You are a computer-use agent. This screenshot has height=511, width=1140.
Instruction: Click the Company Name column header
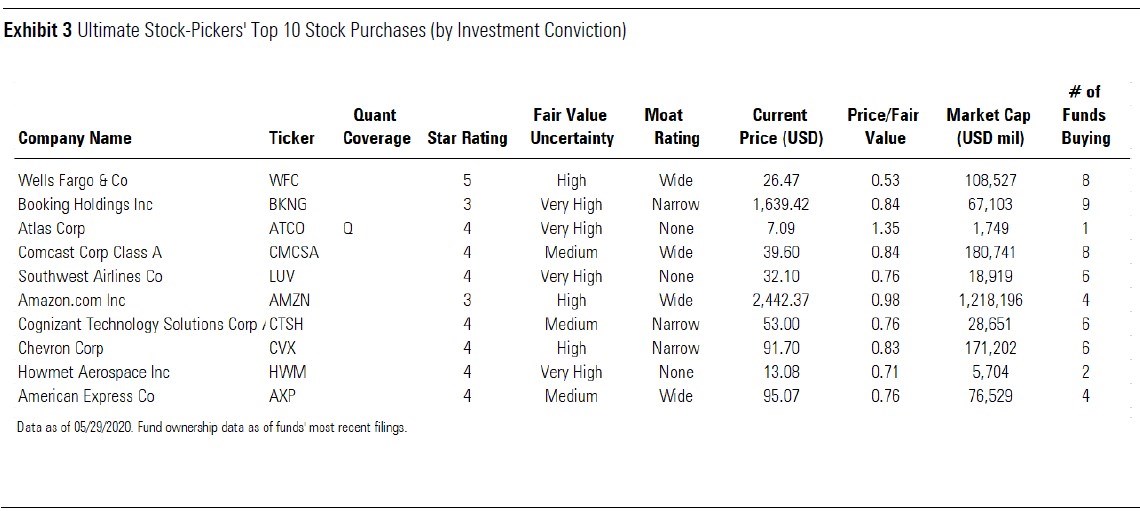click(75, 138)
